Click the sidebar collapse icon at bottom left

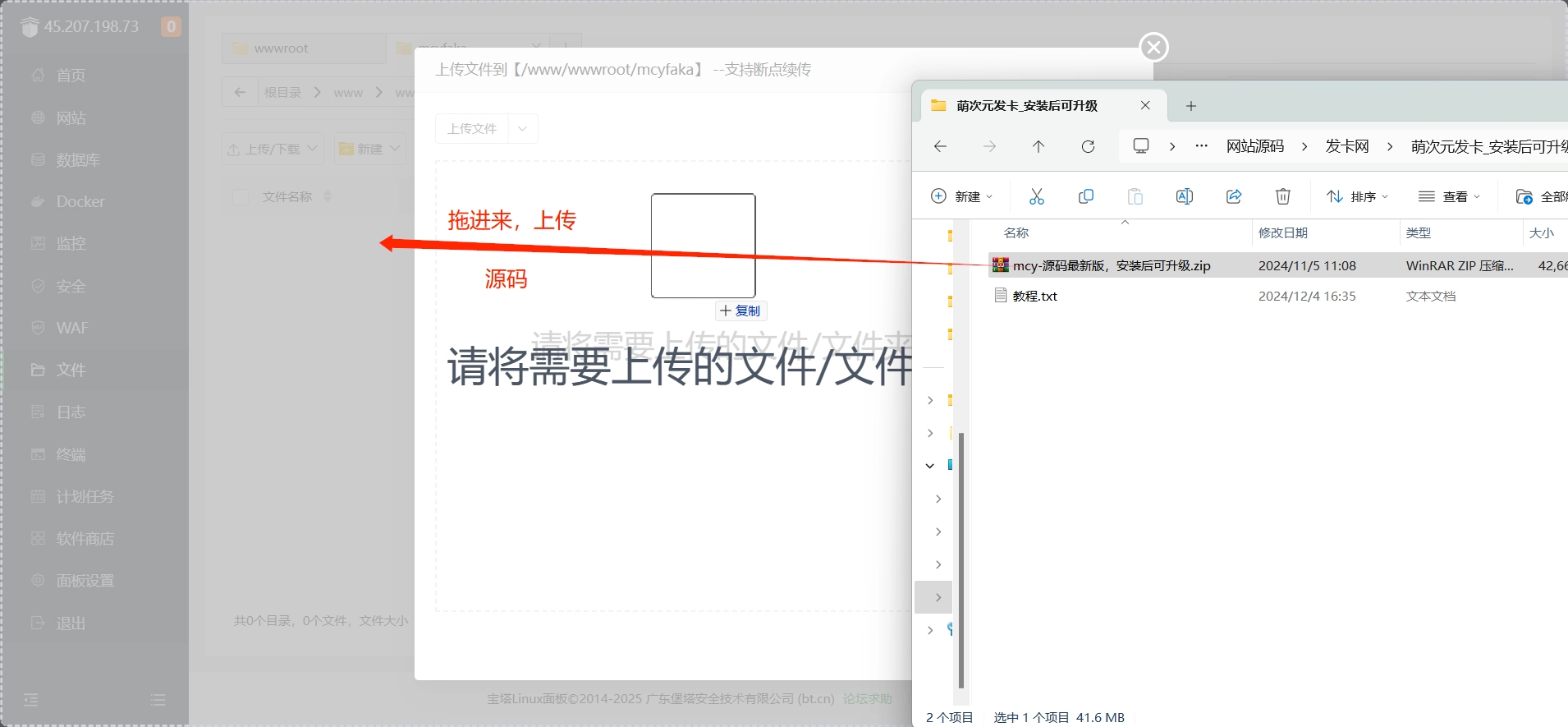[31, 700]
